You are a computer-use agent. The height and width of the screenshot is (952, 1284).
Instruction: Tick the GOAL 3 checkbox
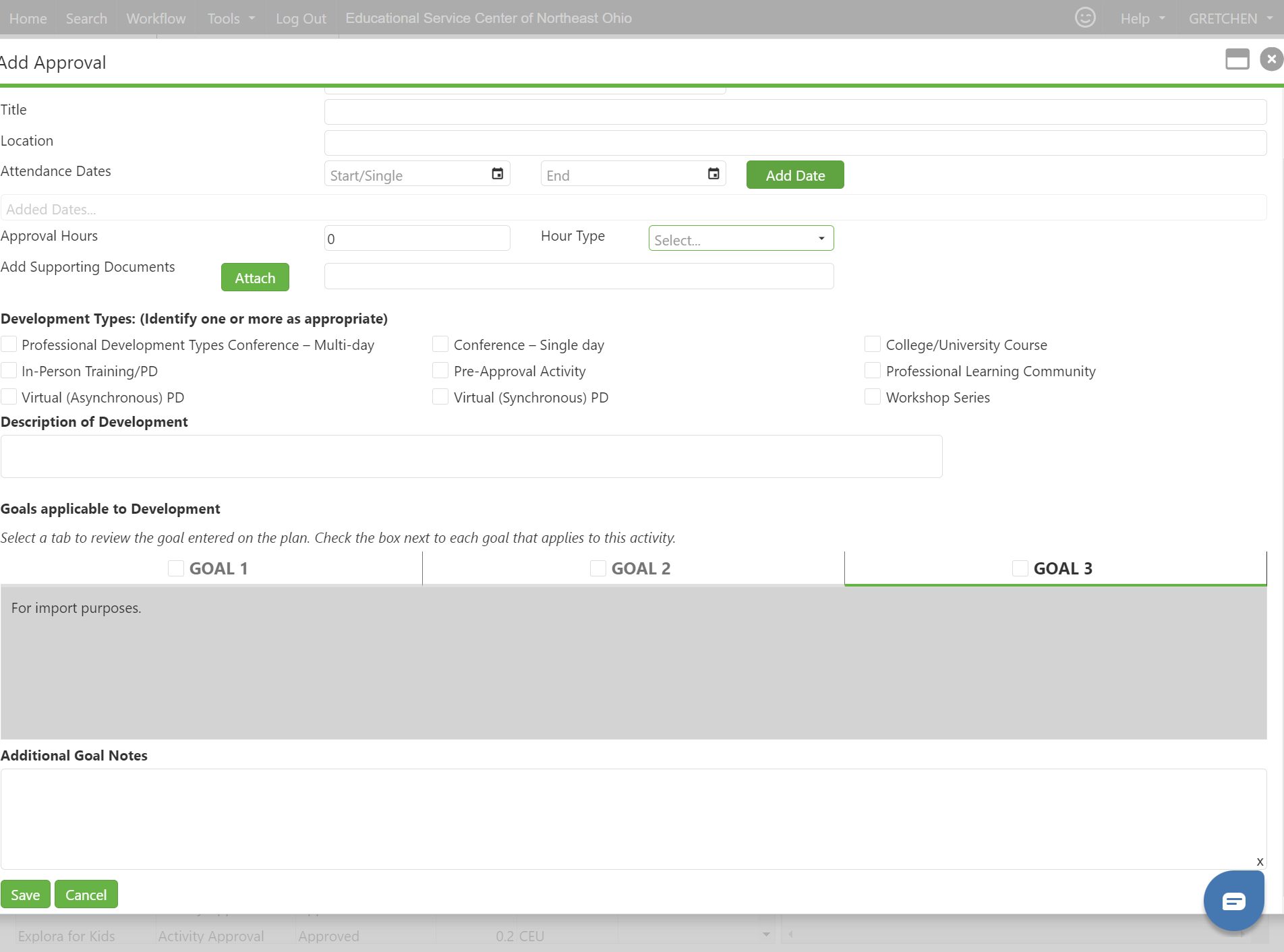(1020, 568)
